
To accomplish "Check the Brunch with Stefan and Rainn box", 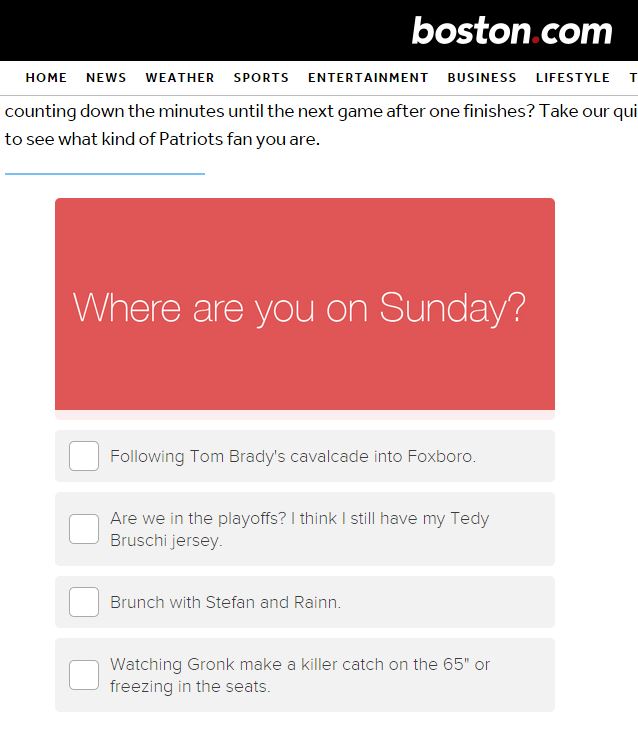I will (x=84, y=602).
